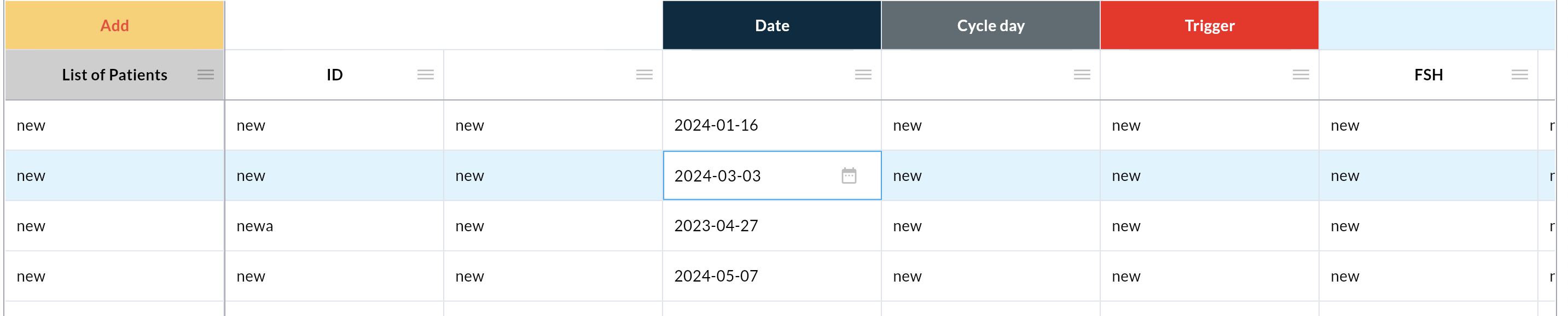Click the Add button
Screen dimensions: 1568x316
113,25
